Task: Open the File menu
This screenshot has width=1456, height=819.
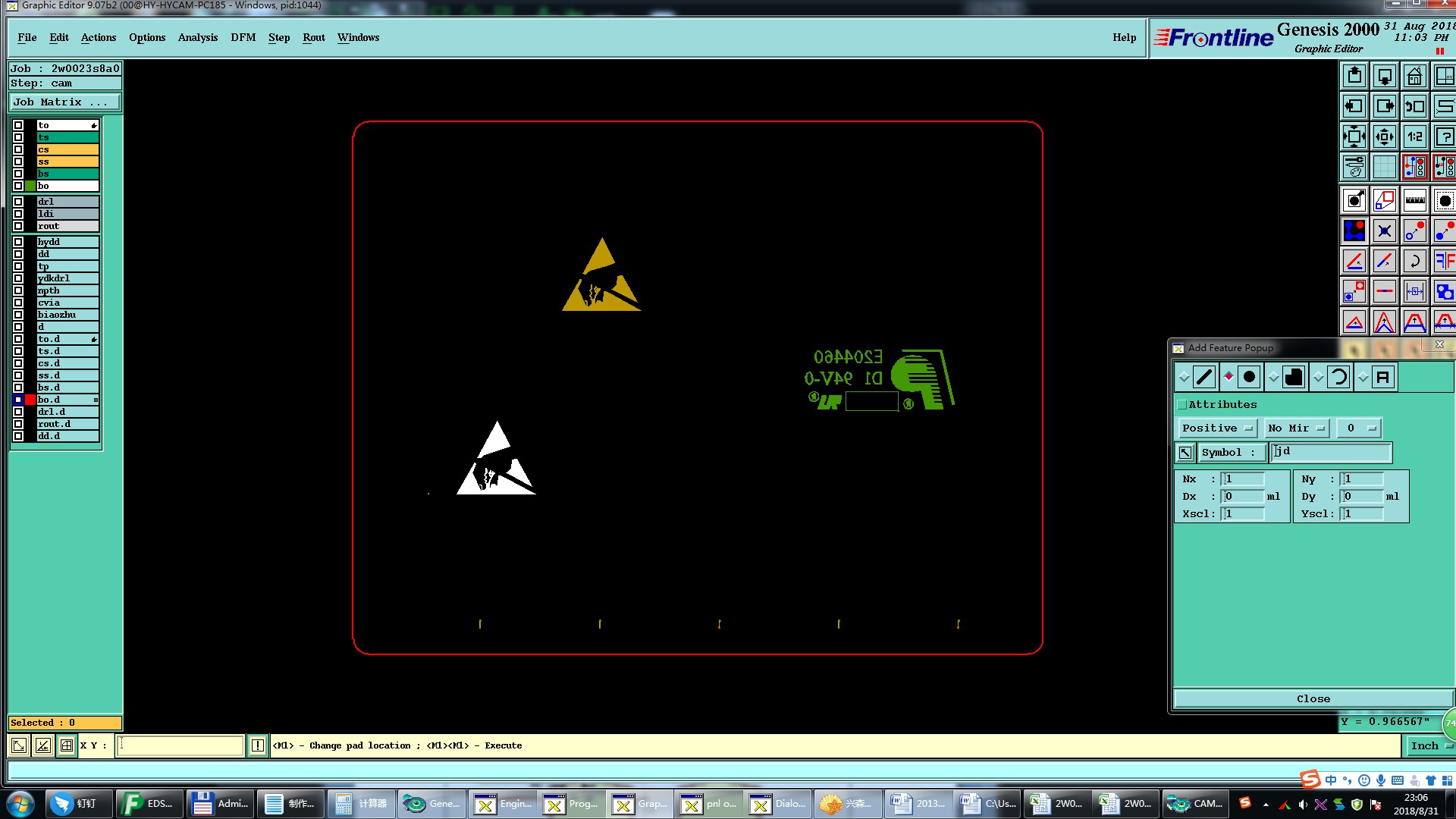Action: pos(27,37)
